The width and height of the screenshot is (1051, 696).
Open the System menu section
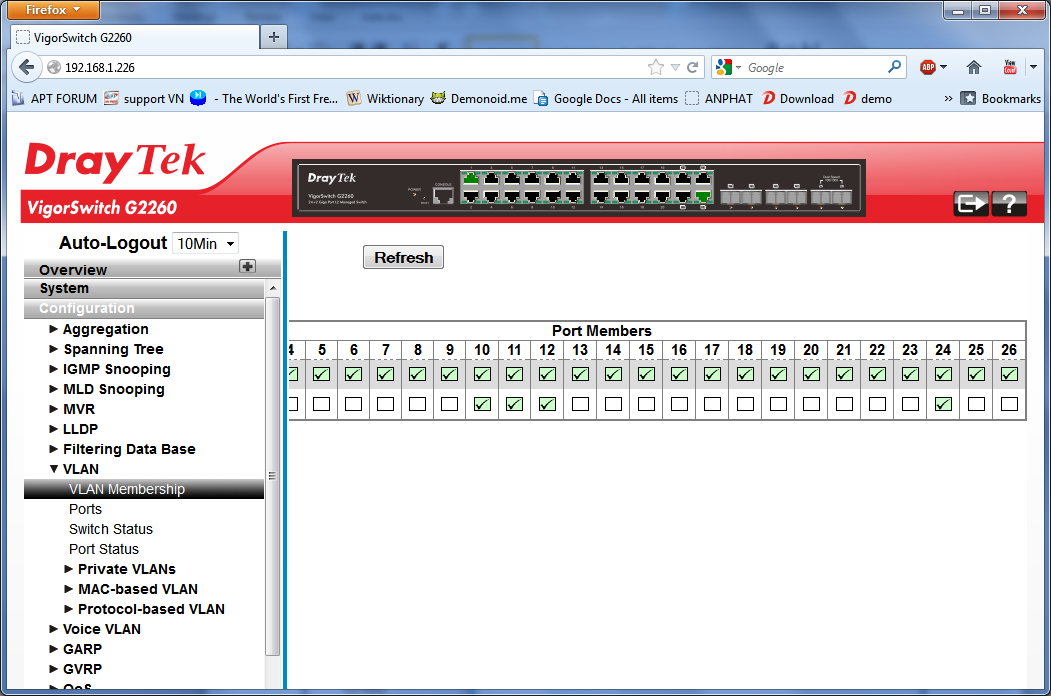pos(143,289)
